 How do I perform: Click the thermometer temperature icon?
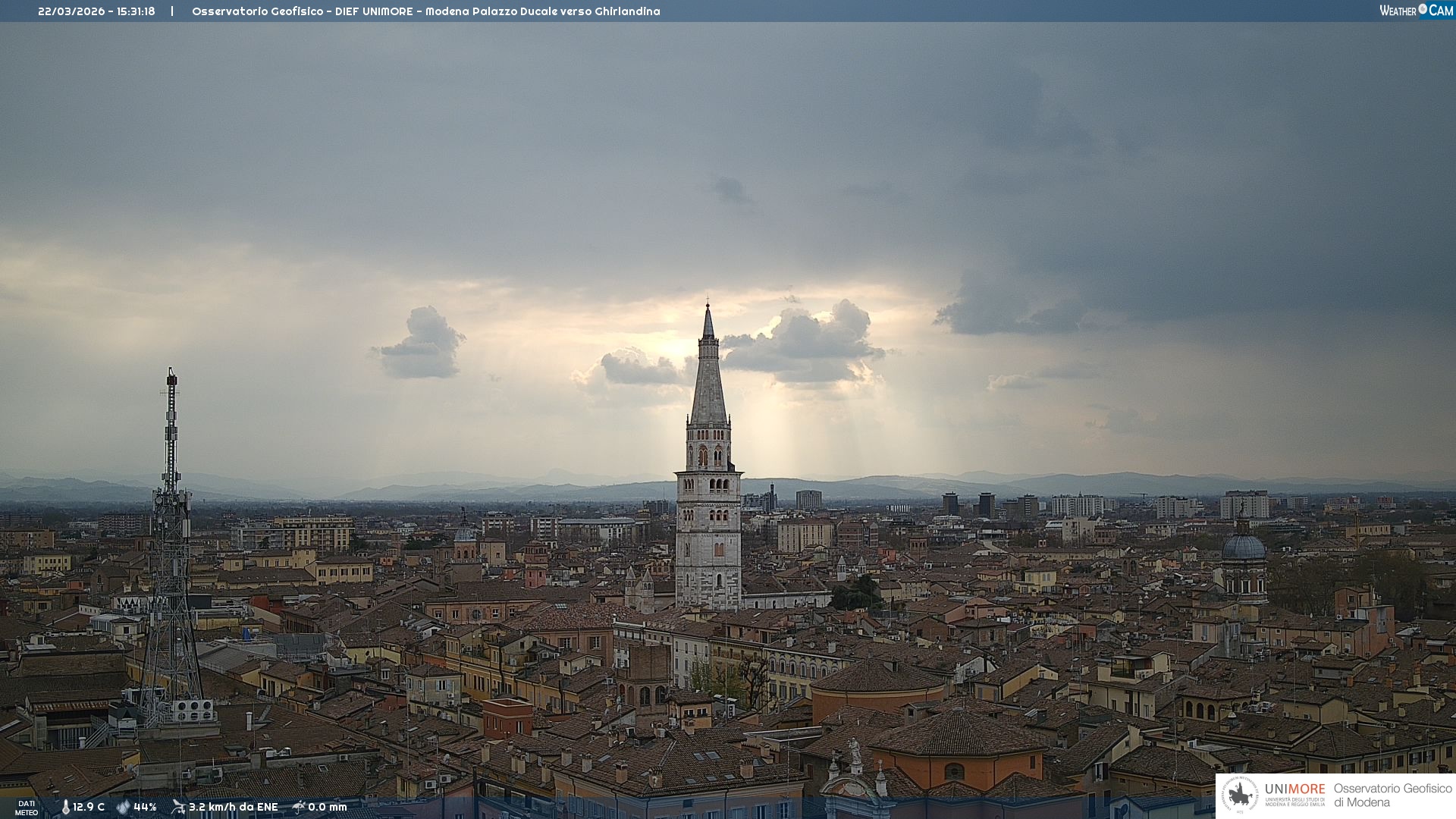pos(65,807)
